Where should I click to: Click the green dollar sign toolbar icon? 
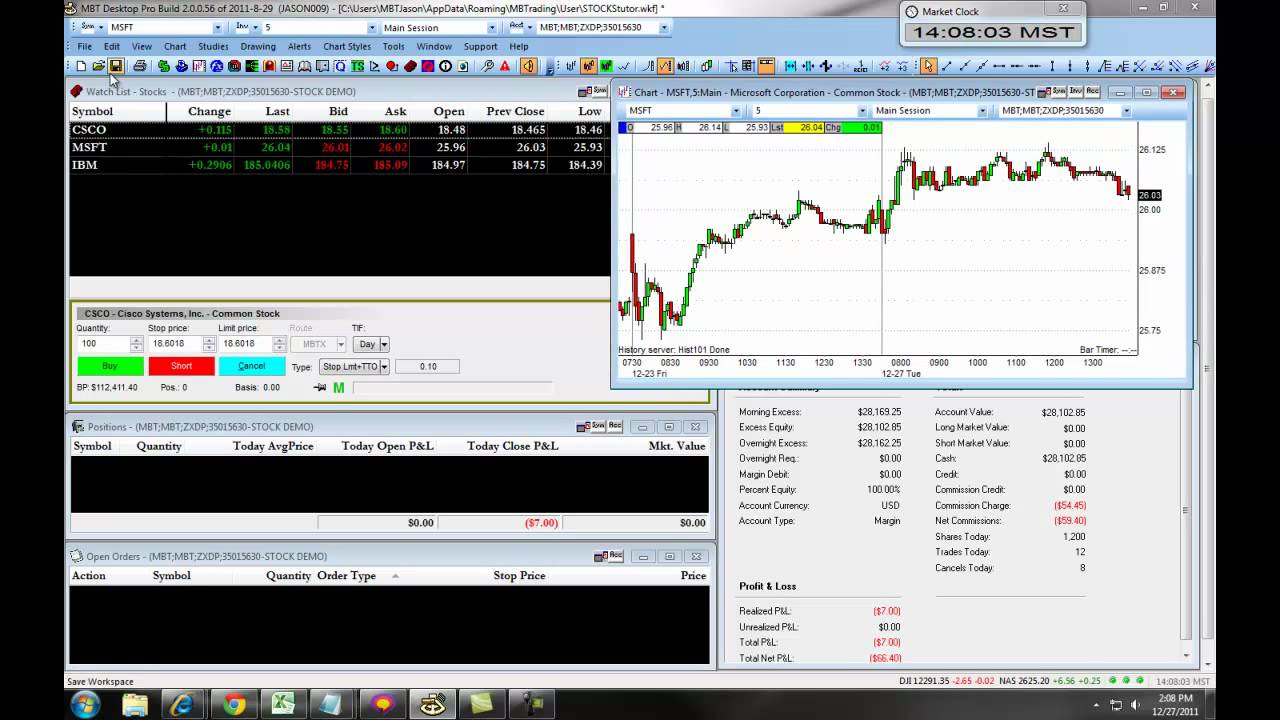163,66
